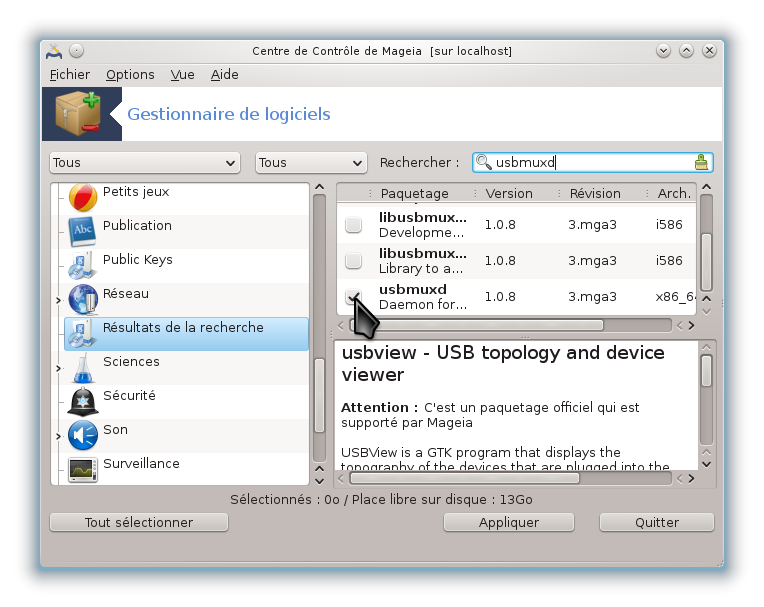Click the Publication Abc book icon

pyautogui.click(x=82, y=232)
